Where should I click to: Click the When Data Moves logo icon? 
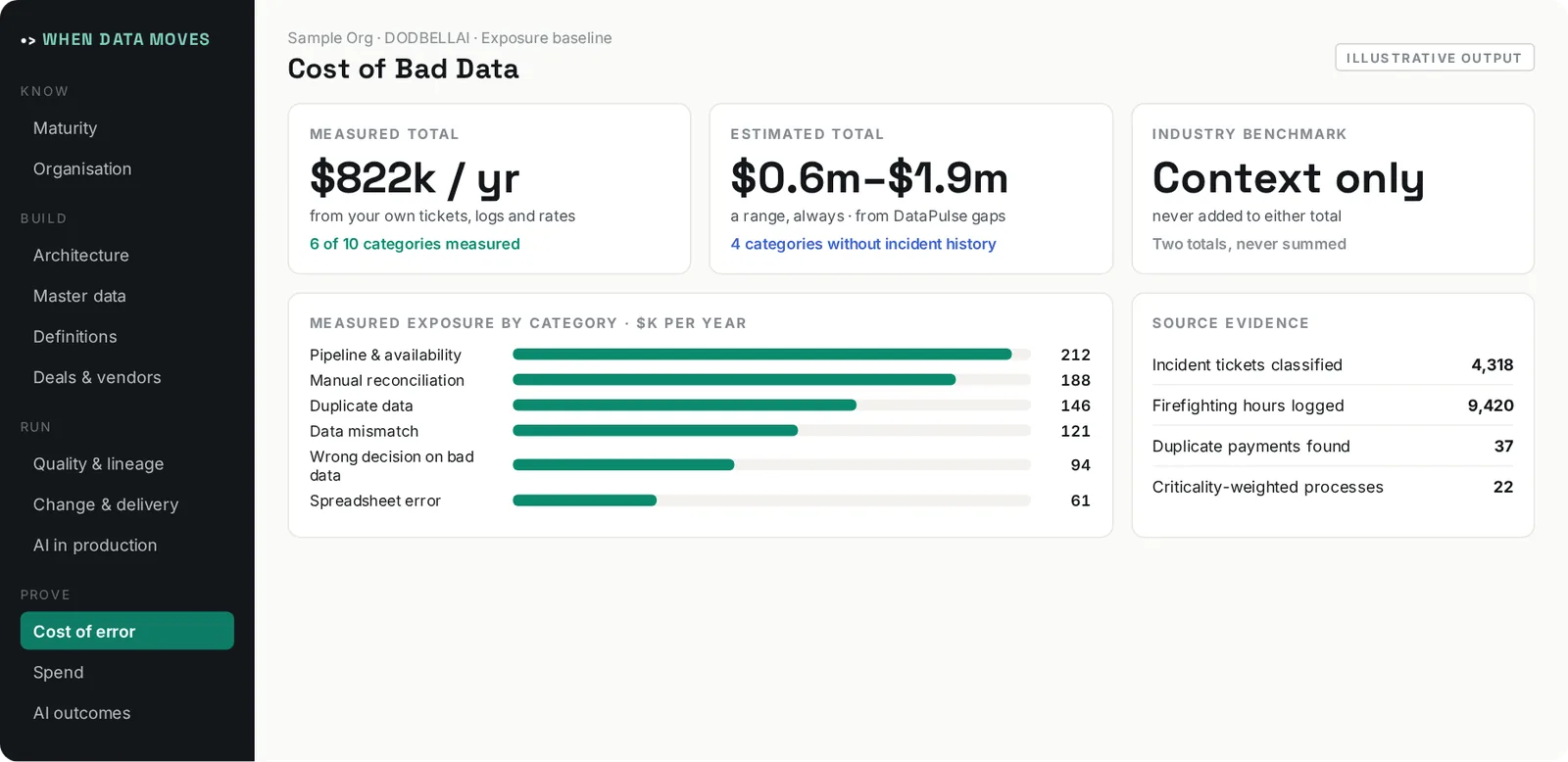tap(28, 40)
